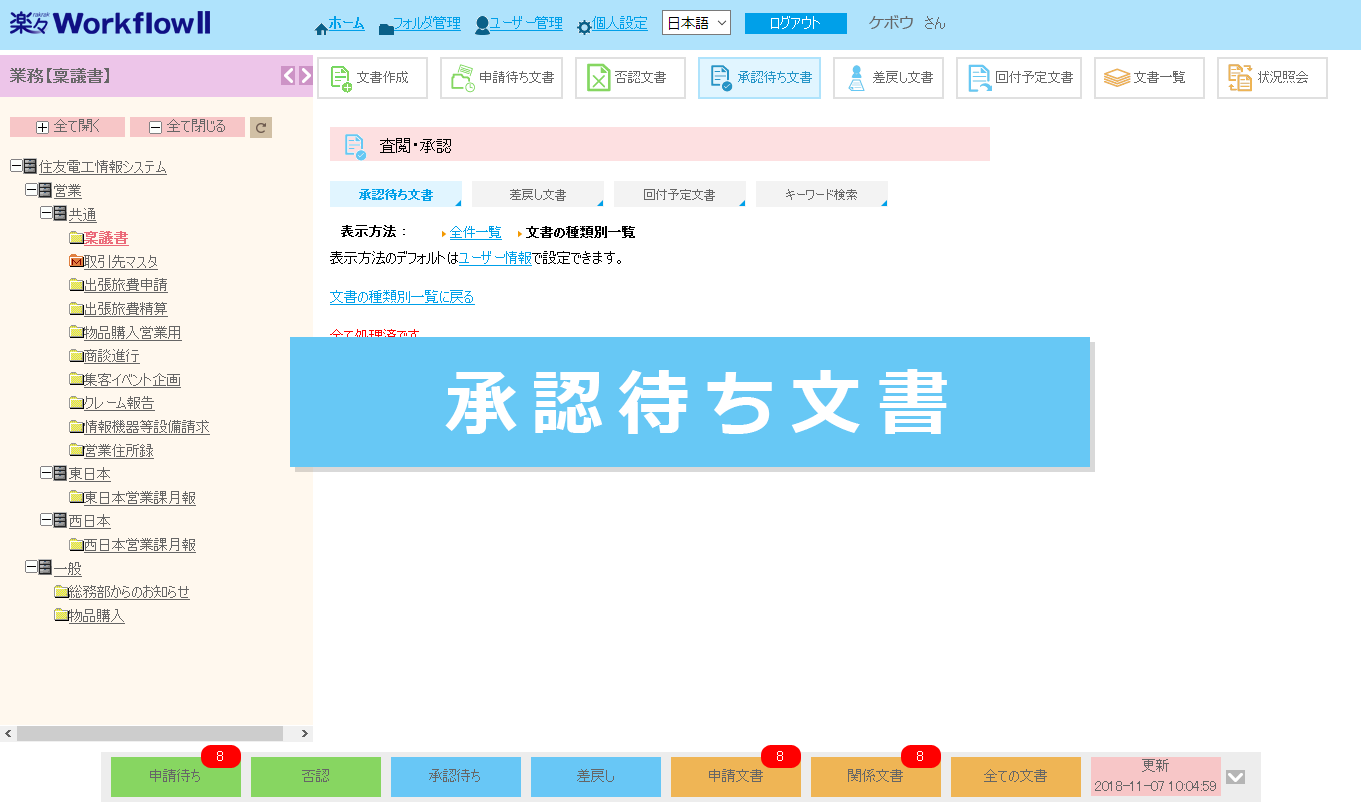
Task: Select 西日本営業課月報 folder
Action: [x=140, y=545]
